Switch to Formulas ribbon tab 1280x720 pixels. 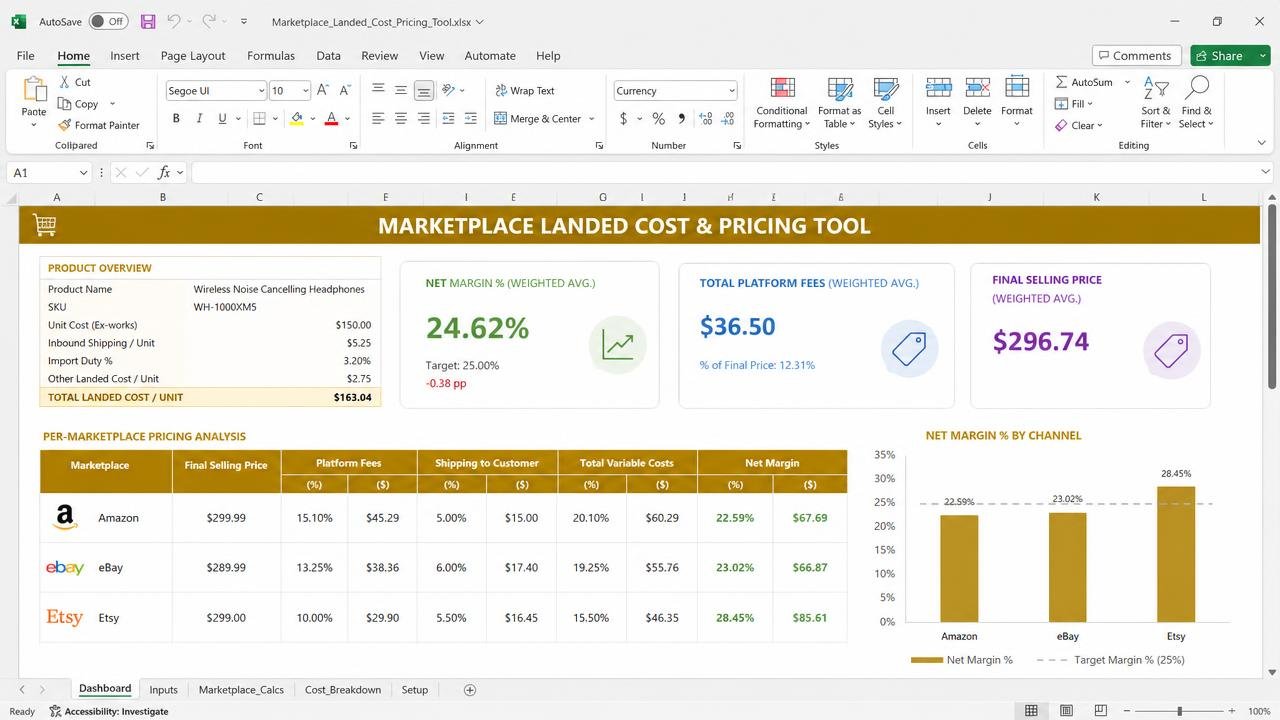[x=271, y=56]
